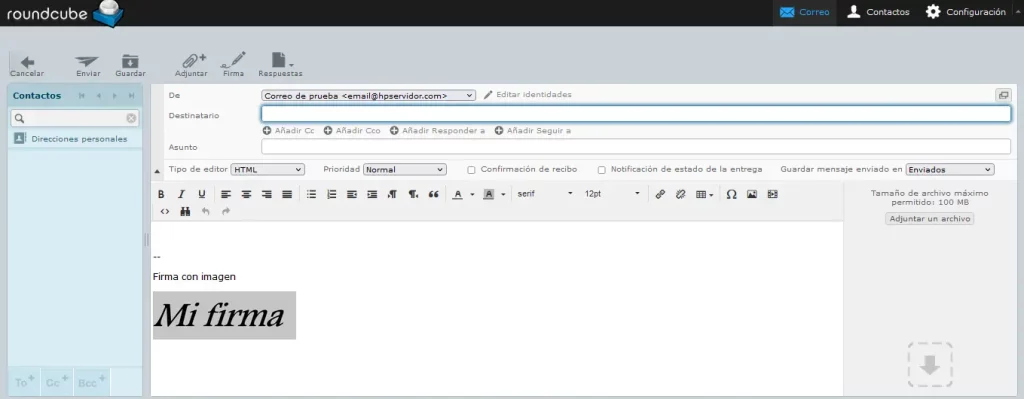Open the Contactos tab in top bar
The height and width of the screenshot is (399, 1024).
tap(878, 12)
